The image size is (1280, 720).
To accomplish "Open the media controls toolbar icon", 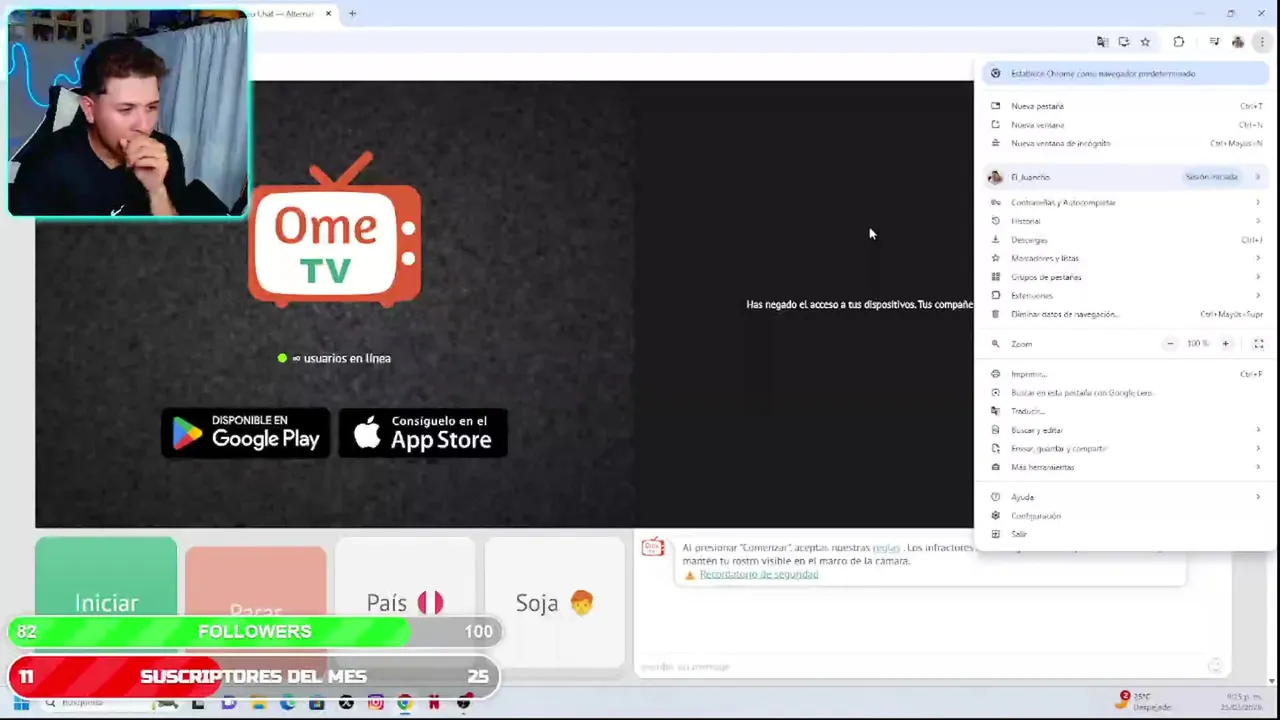I will pyautogui.click(x=1214, y=42).
